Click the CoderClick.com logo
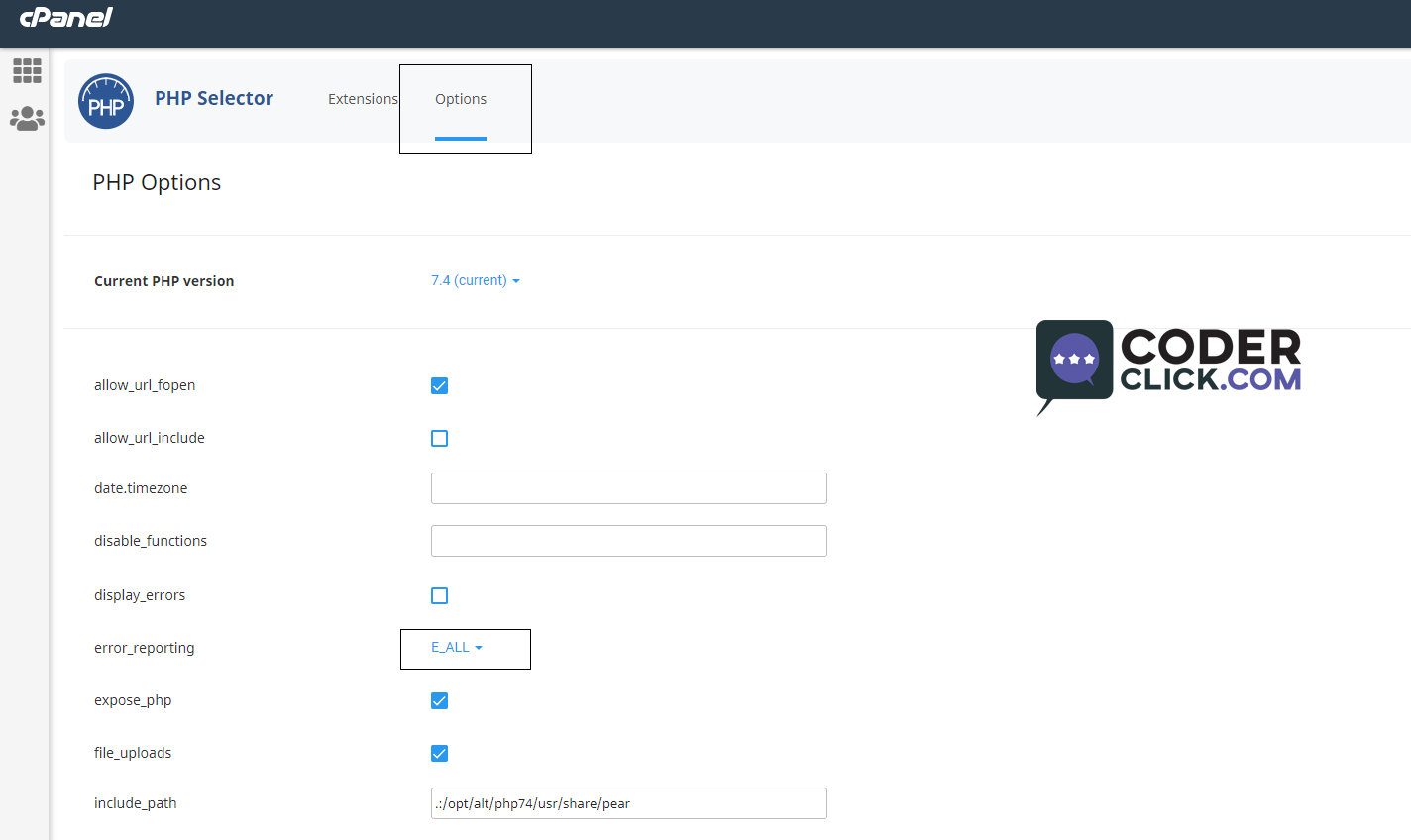 1167,367
